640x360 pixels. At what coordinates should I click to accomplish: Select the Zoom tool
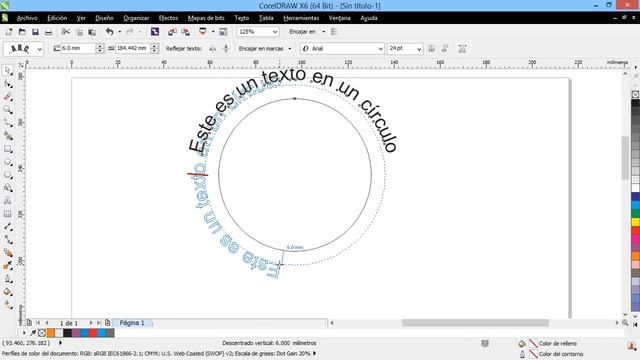[x=7, y=109]
